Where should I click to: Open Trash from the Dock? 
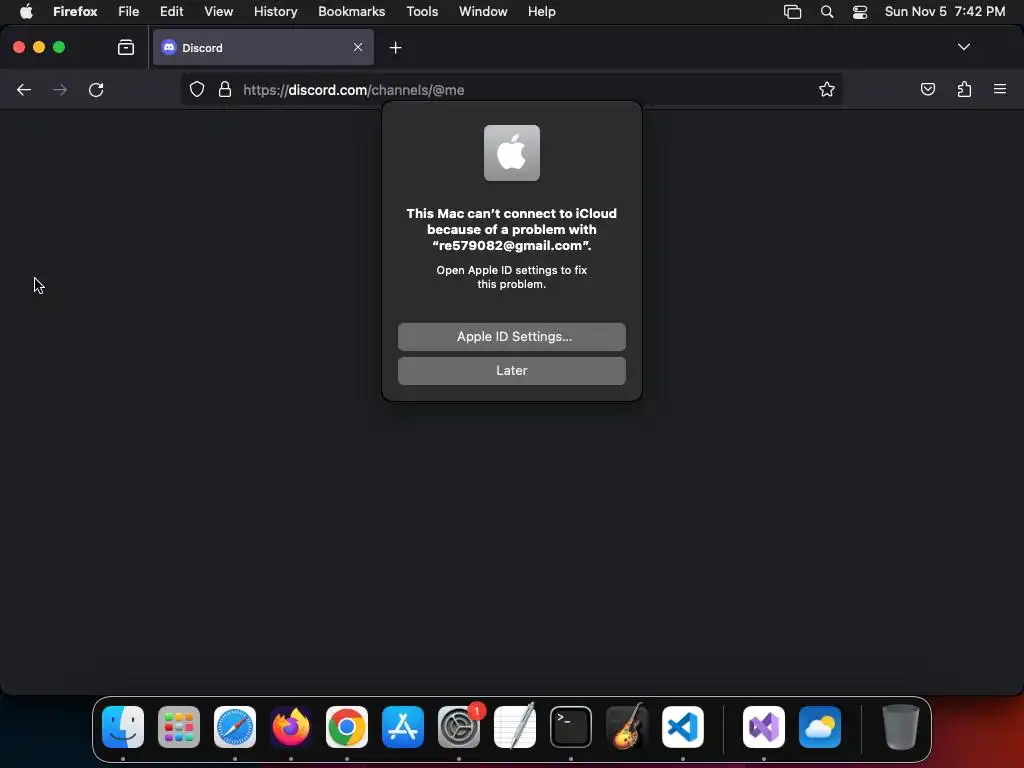901,727
